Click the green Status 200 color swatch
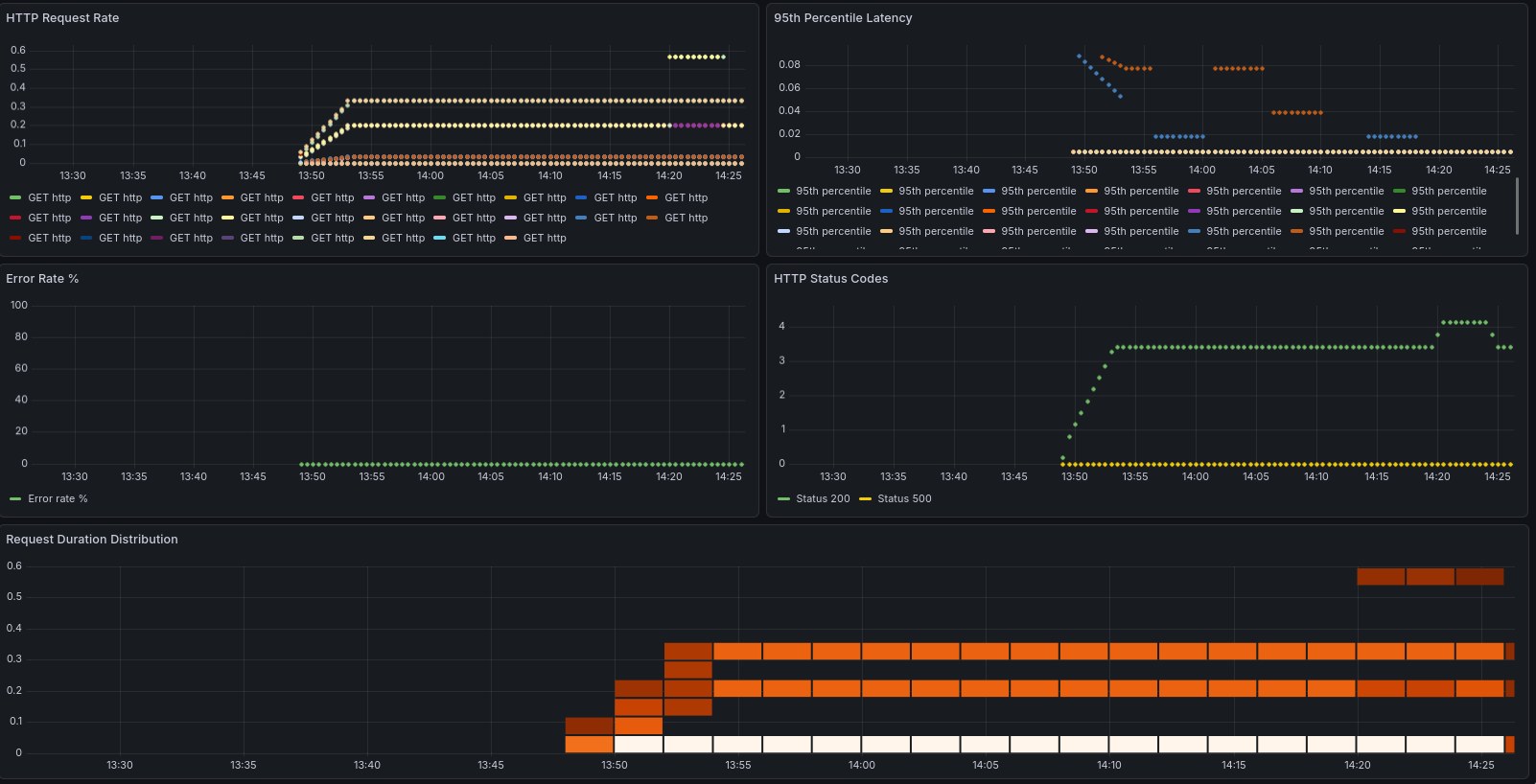The height and width of the screenshot is (784, 1536). click(783, 498)
